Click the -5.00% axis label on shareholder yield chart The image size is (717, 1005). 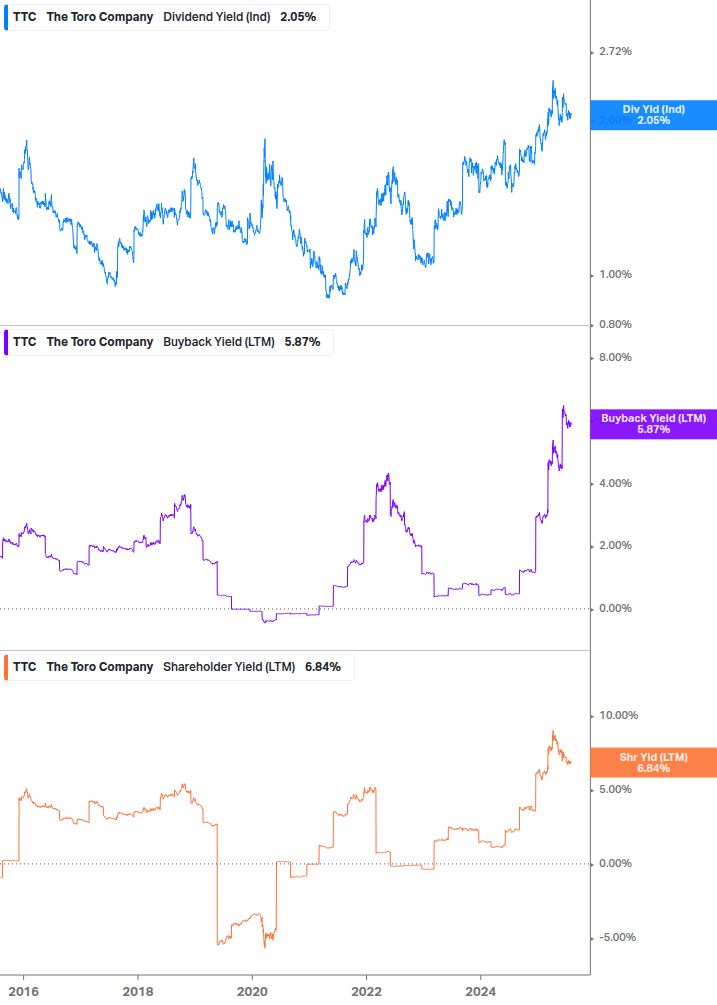pyautogui.click(x=617, y=938)
